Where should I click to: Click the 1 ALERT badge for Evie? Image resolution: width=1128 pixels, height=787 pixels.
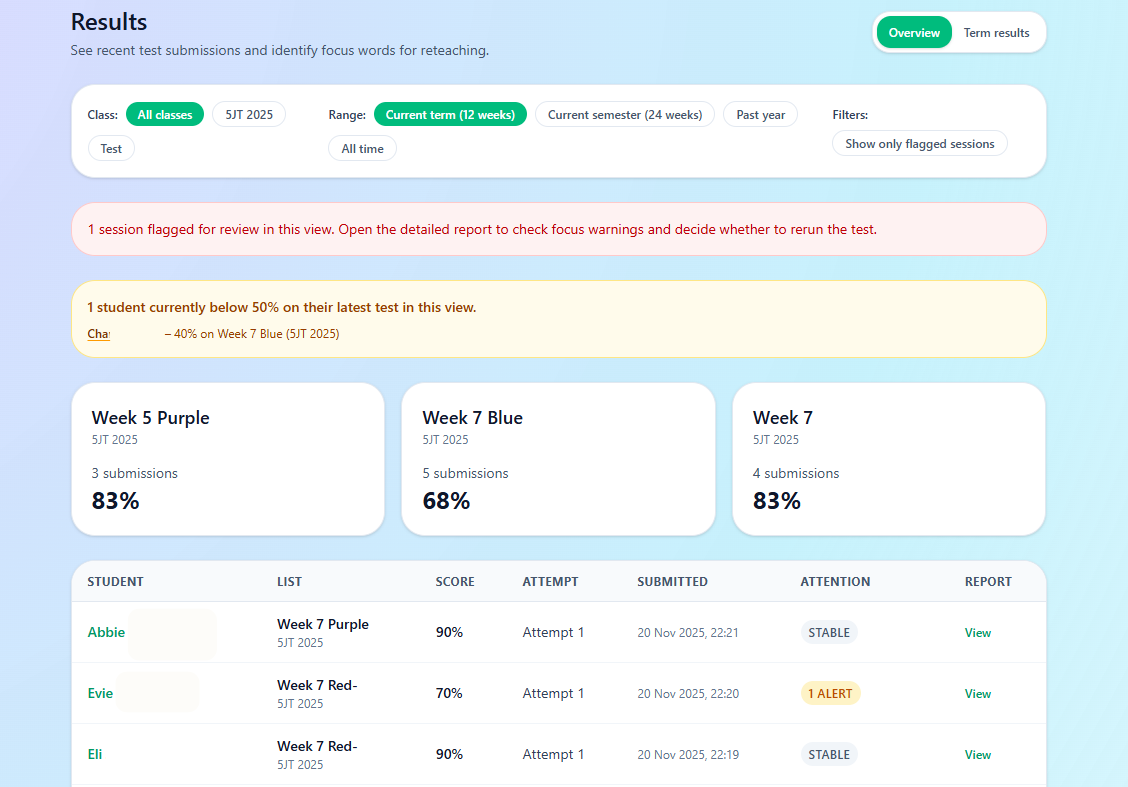click(x=830, y=694)
